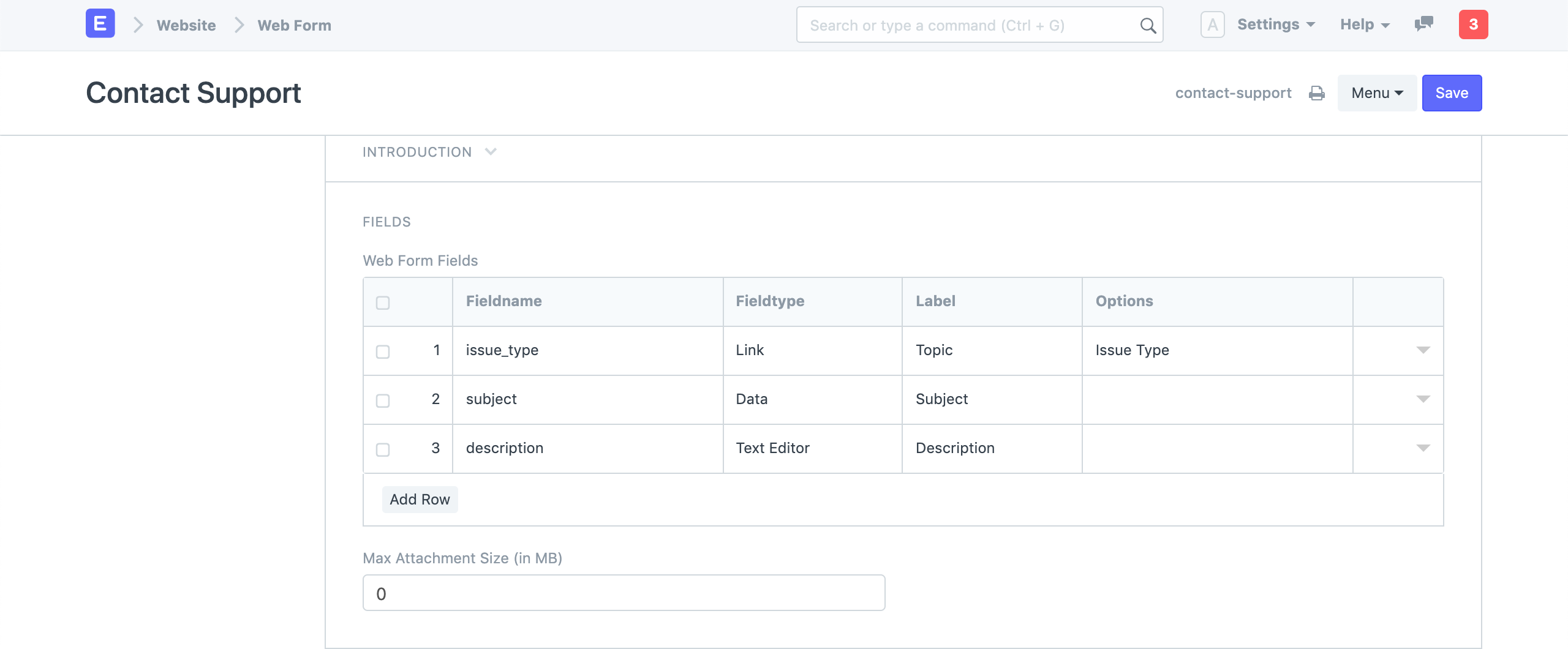Check the checkbox for the description row
Viewport: 1568px width, 649px height.
[383, 449]
